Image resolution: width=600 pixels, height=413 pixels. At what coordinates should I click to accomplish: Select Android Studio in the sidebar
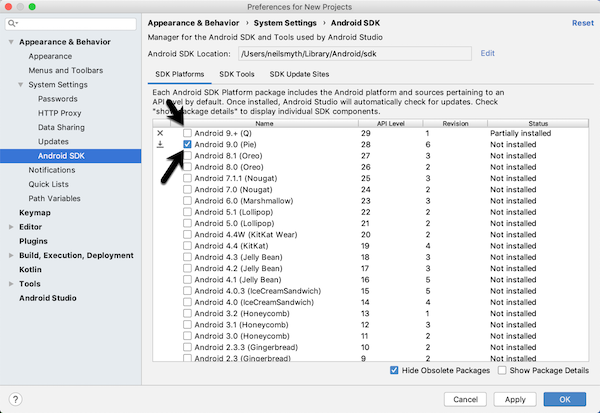tap(48, 298)
